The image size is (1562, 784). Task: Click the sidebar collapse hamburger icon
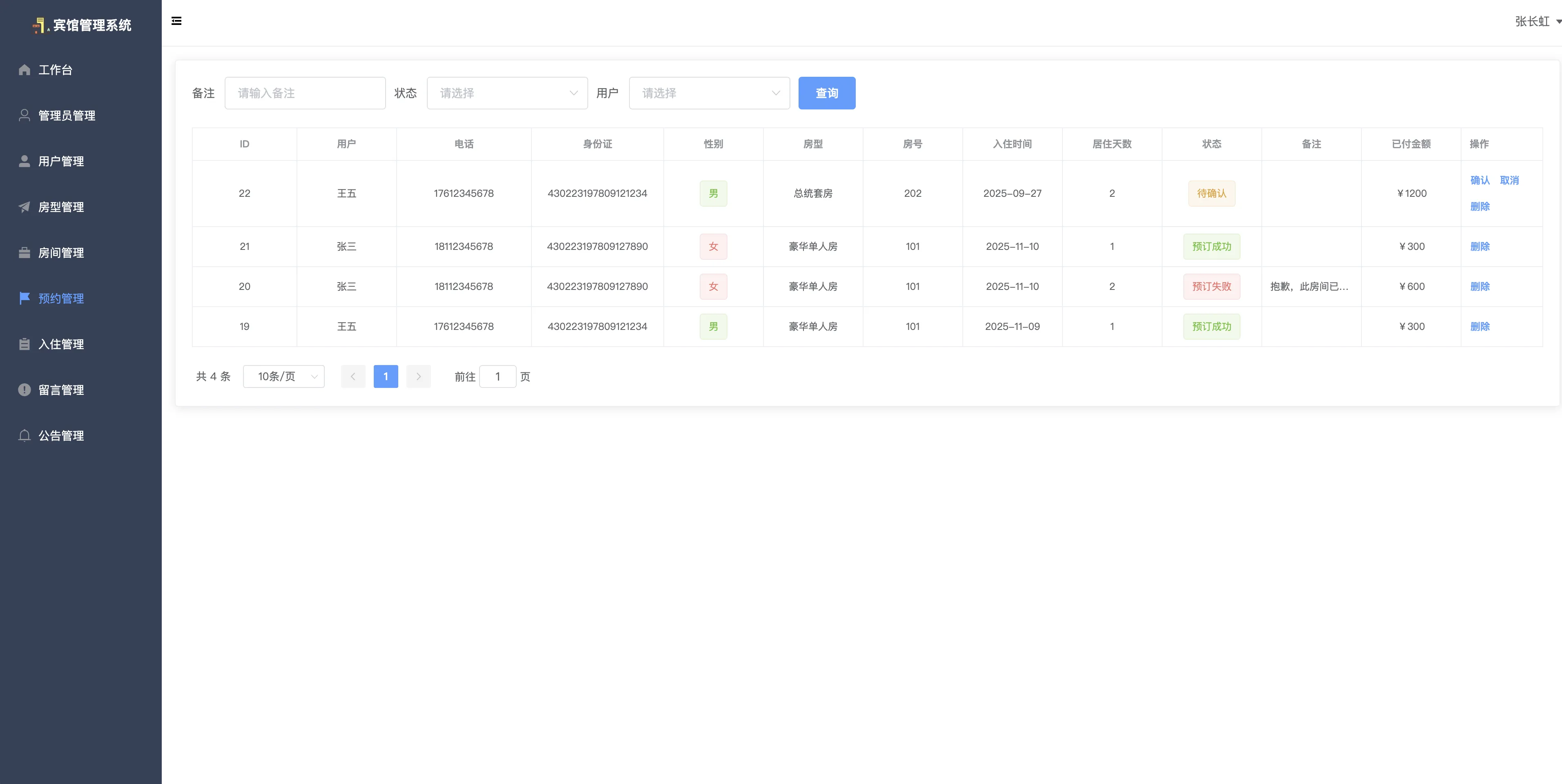click(x=176, y=21)
